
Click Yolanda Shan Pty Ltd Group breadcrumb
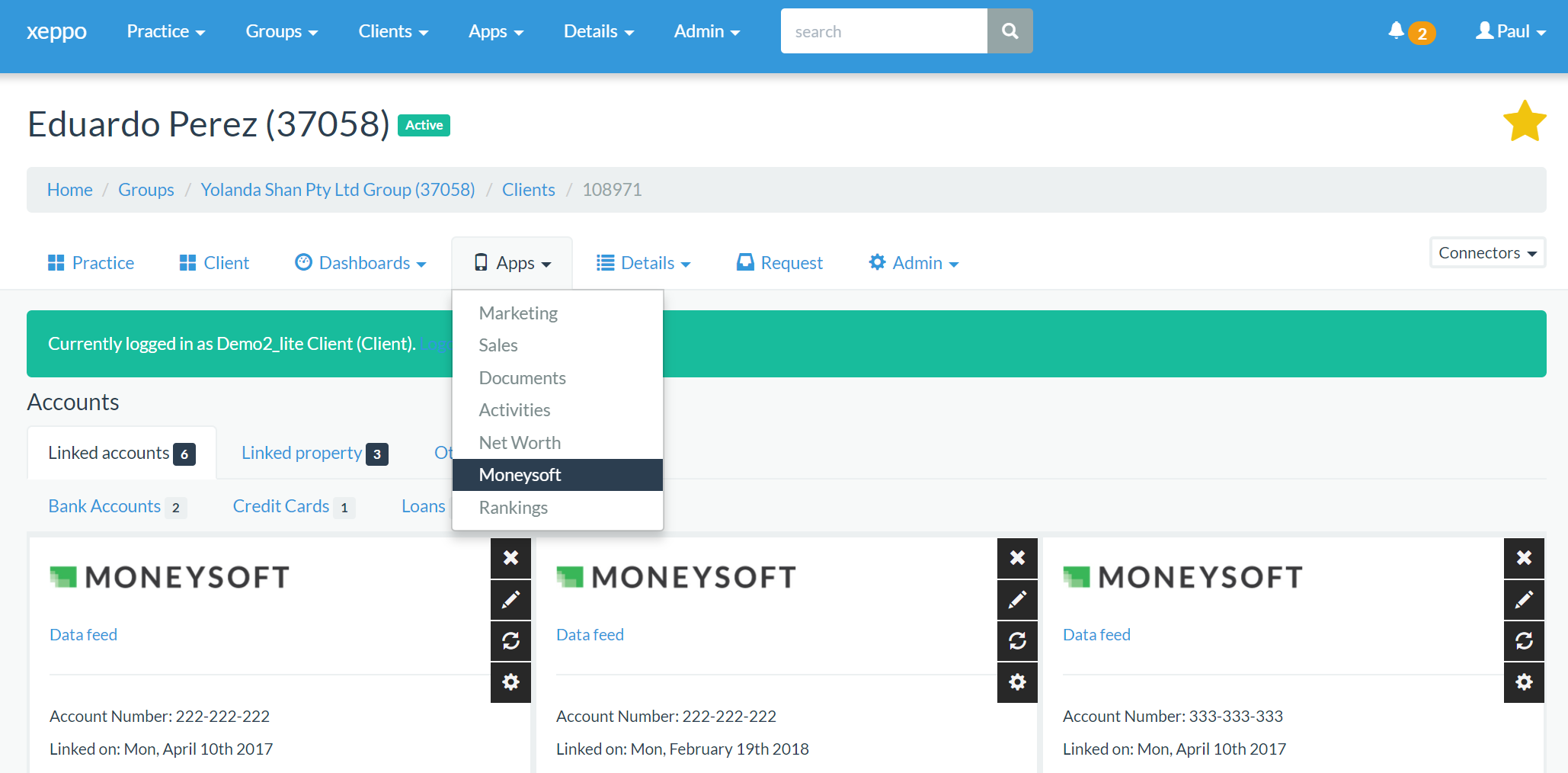(x=338, y=190)
